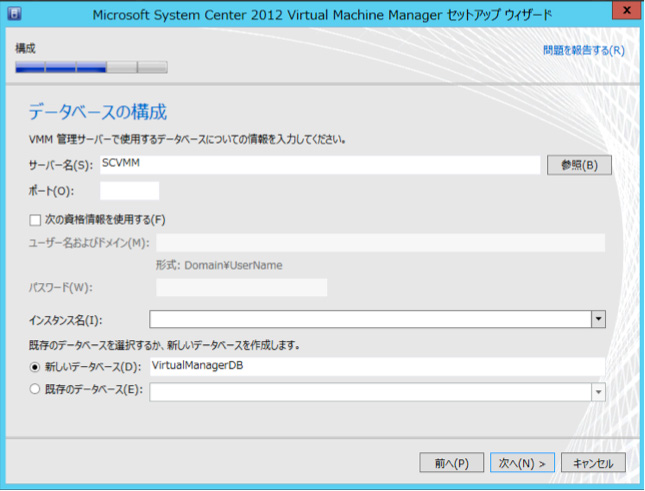Click the 構成 step label
This screenshot has height=491, width=645.
pos(26,49)
